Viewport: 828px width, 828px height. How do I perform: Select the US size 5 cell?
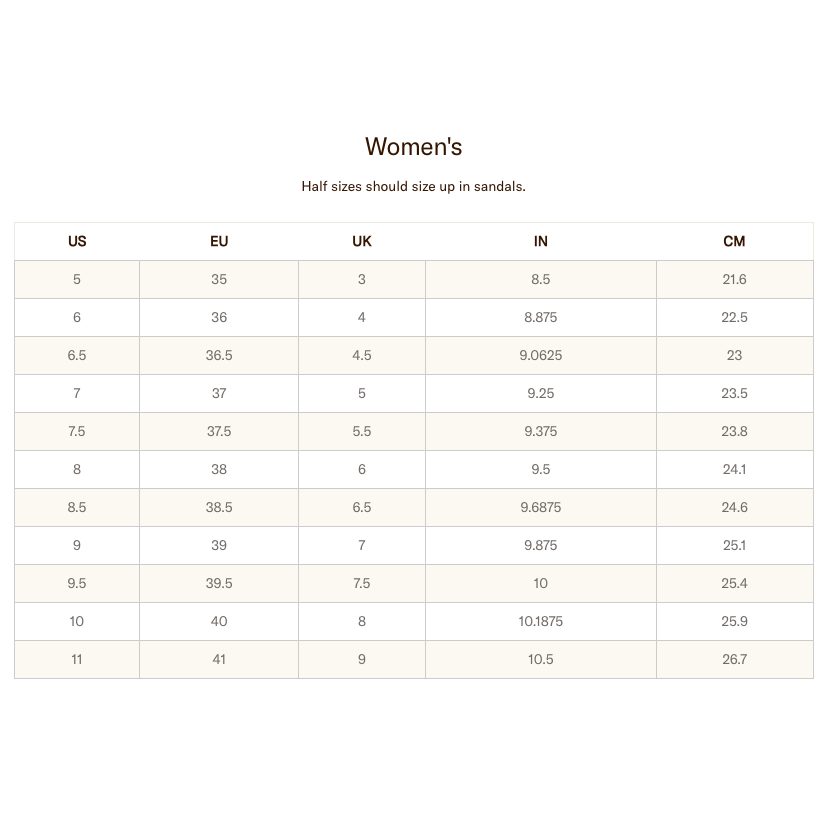tap(77, 279)
